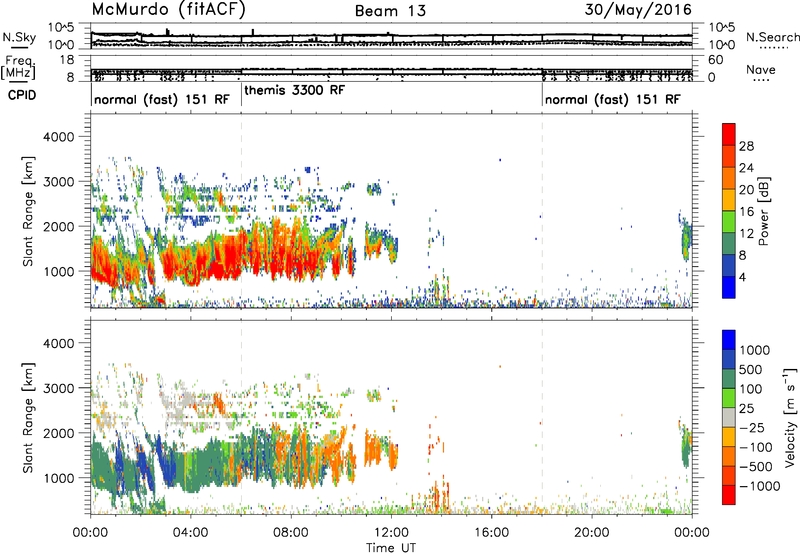Click the '20:00' time axis tick label
The height and width of the screenshot is (554, 800).
coord(592,533)
